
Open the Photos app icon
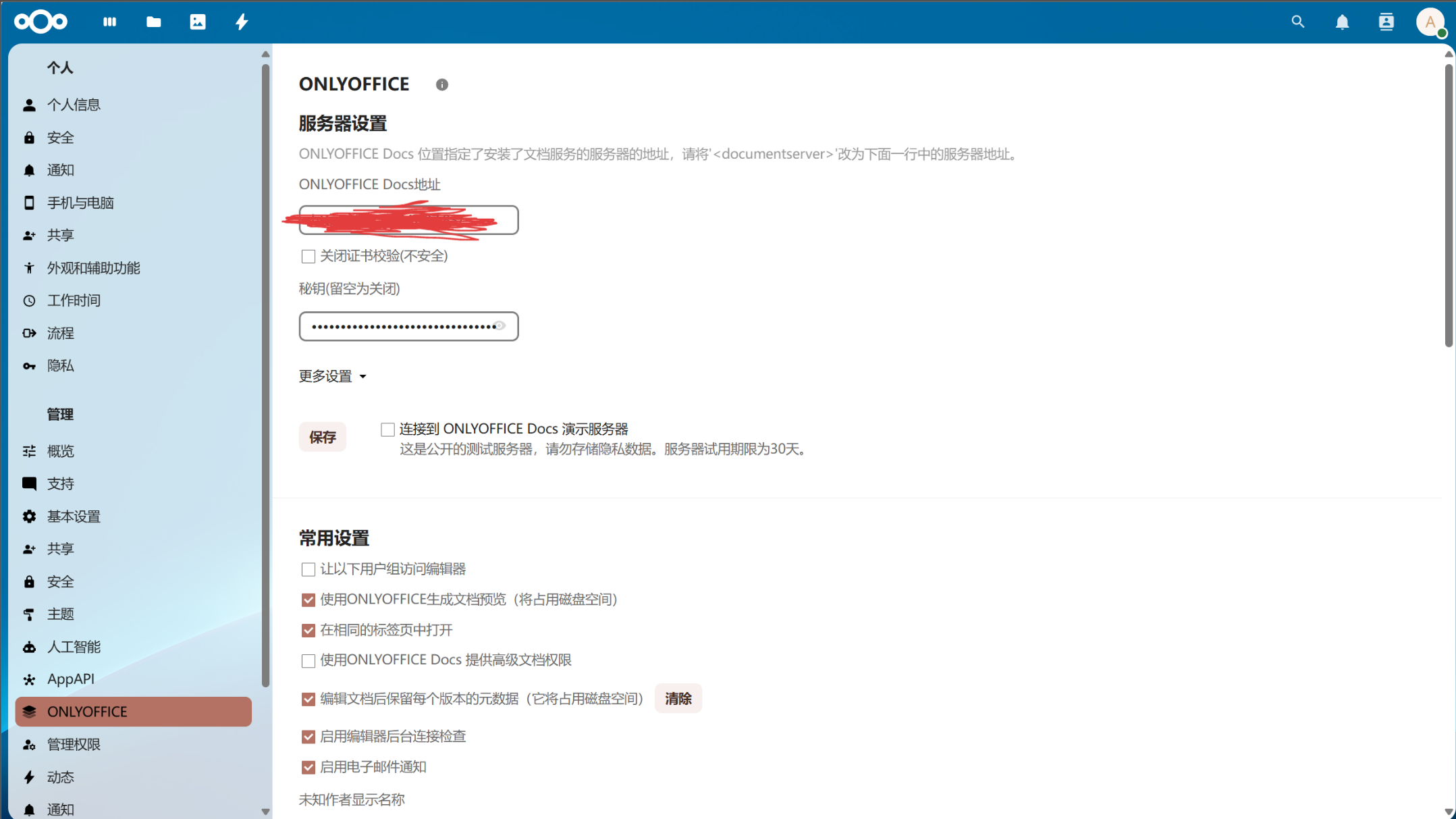pyautogui.click(x=197, y=22)
